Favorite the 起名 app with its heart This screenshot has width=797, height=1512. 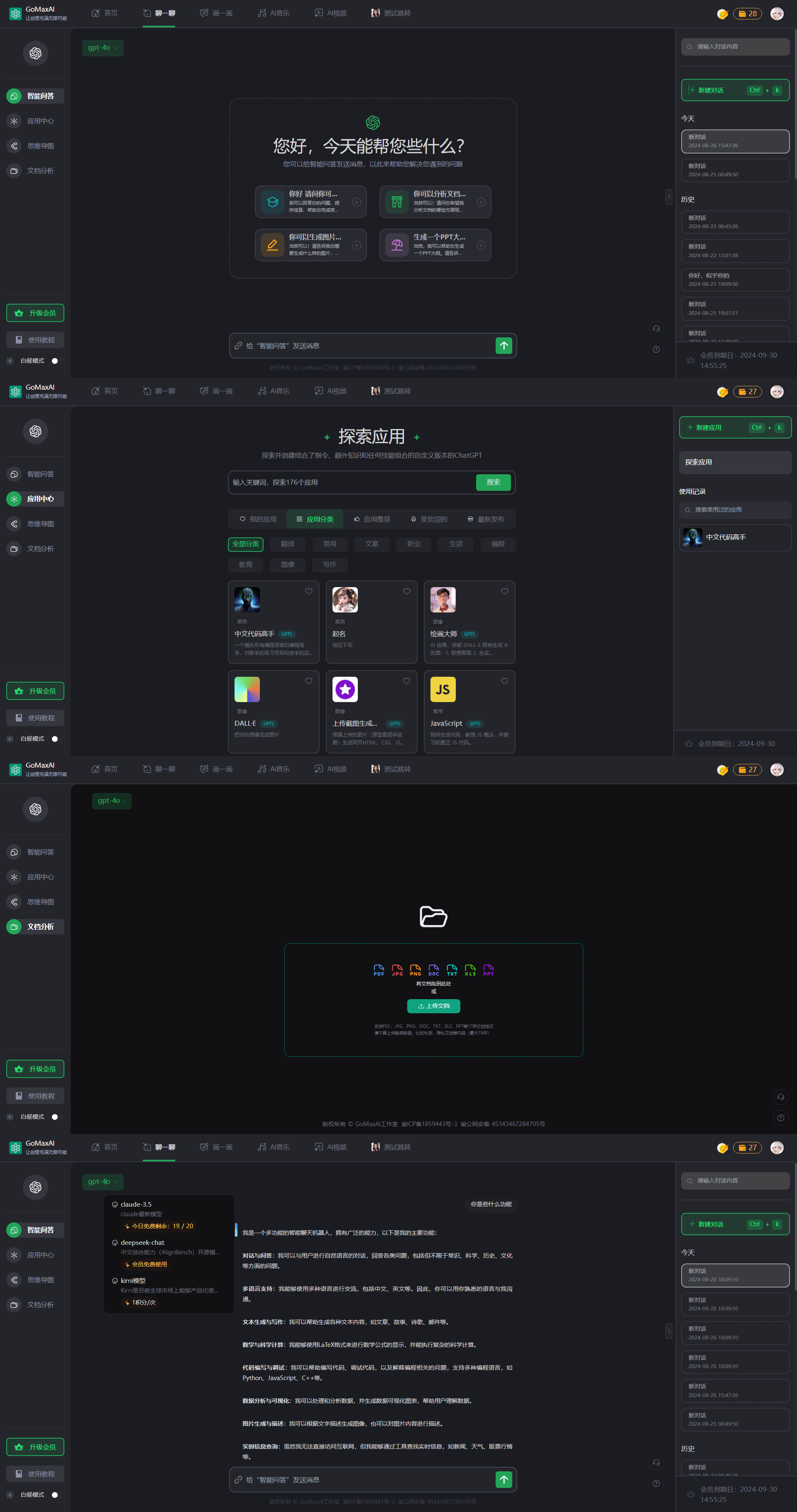pos(406,591)
